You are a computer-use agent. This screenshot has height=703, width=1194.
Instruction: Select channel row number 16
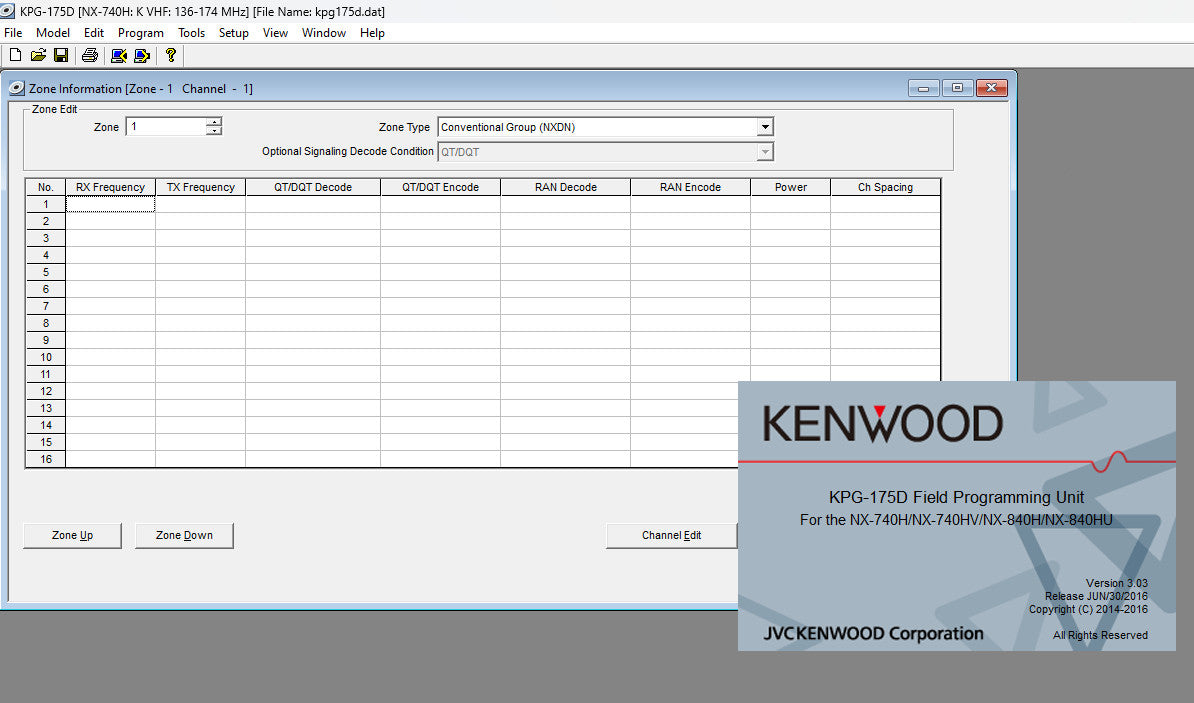pyautogui.click(x=46, y=459)
